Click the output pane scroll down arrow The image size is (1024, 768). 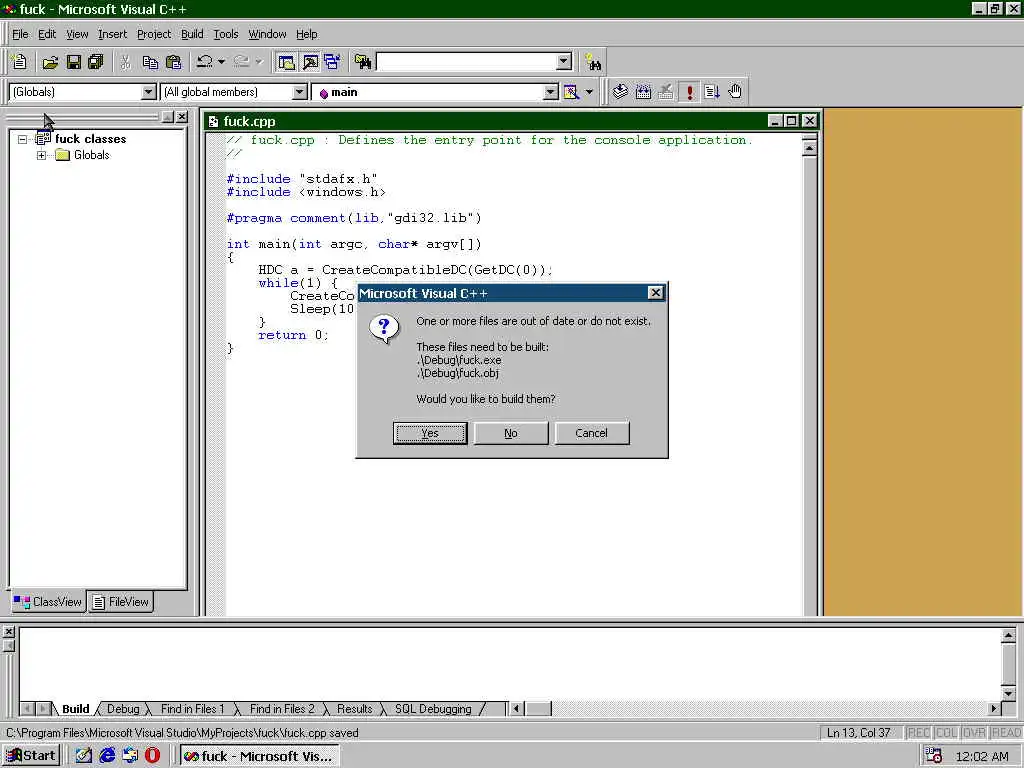(x=1008, y=694)
